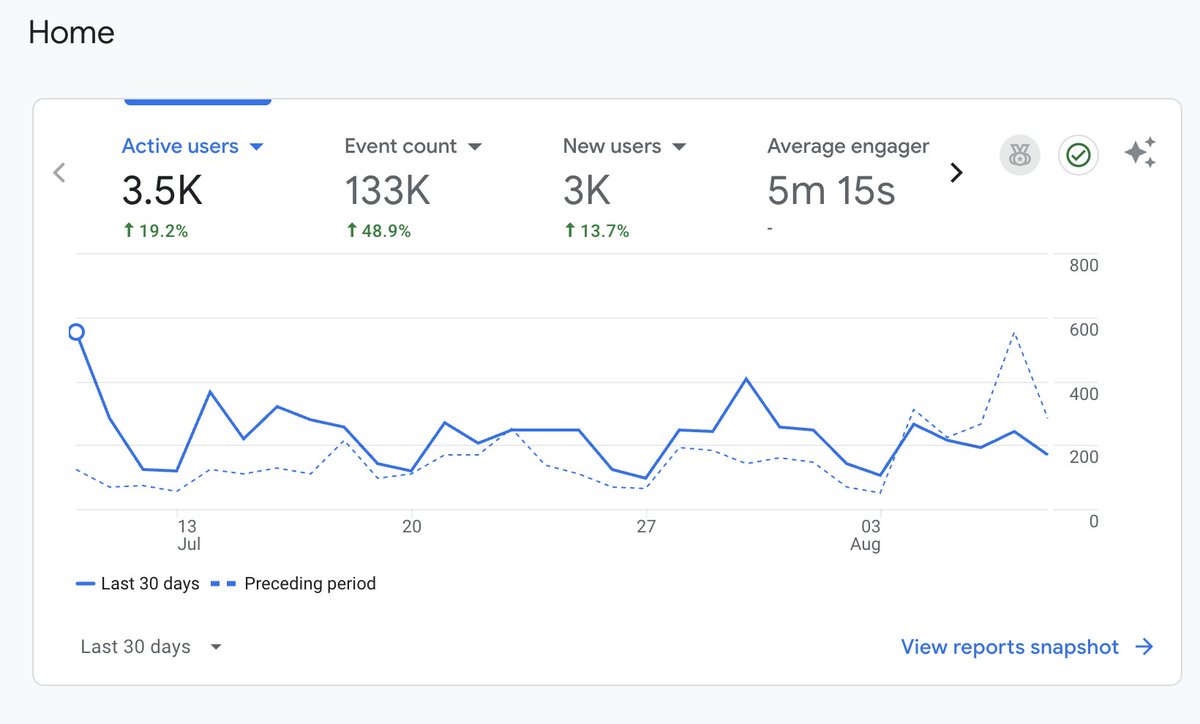Select the Average engagement time metric tab
This screenshot has height=724, width=1200.
pos(848,146)
